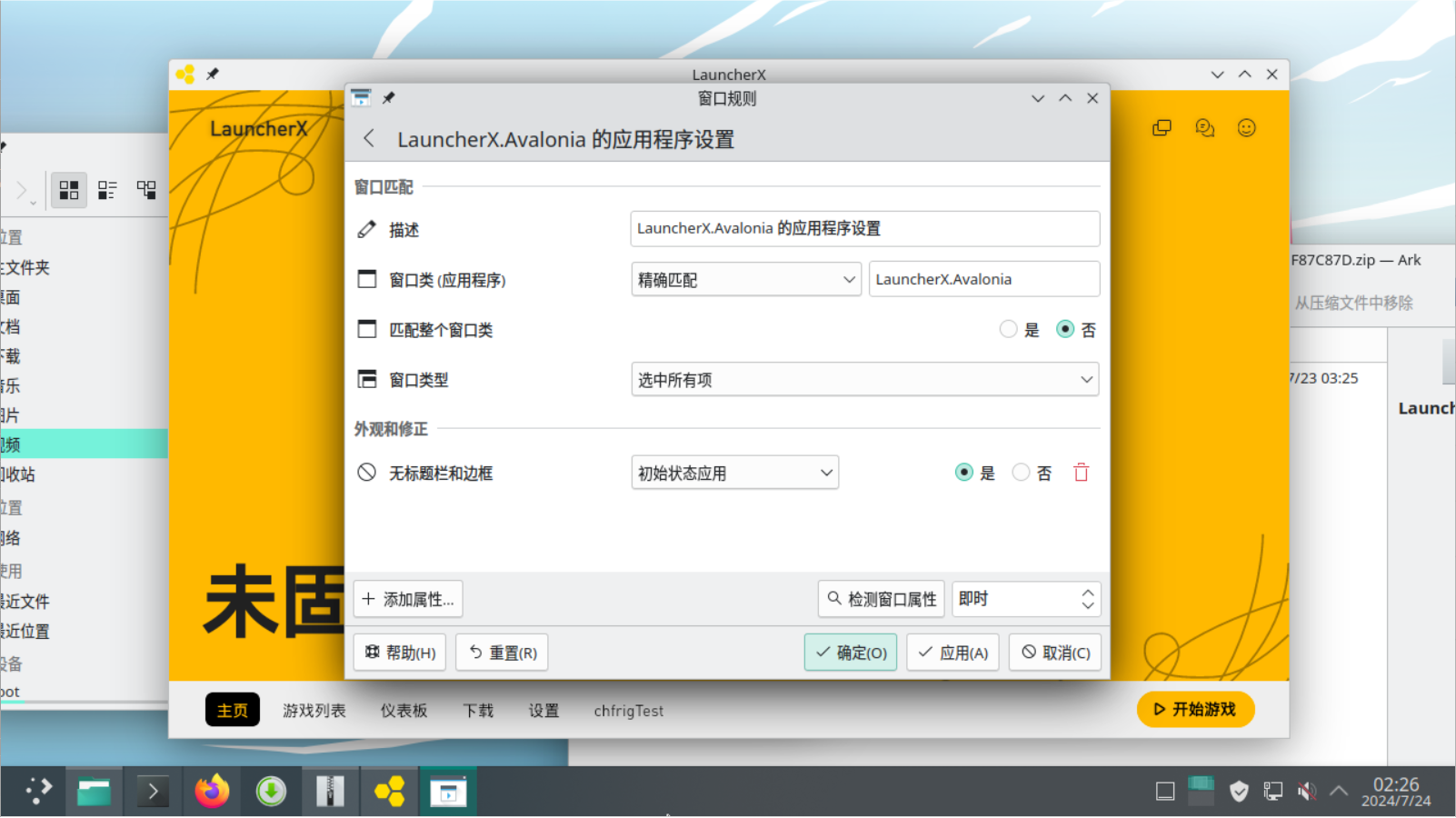Click the 应用(A) button
The height and width of the screenshot is (818, 1456).
point(952,652)
